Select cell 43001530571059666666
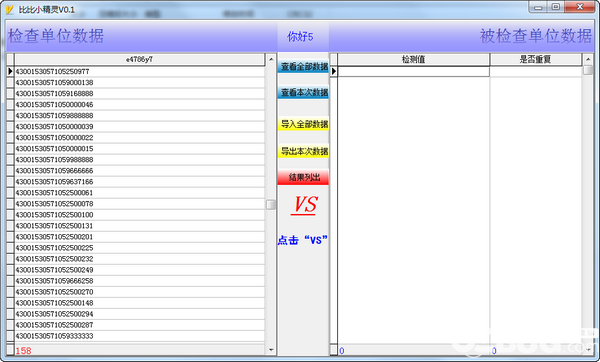The width and height of the screenshot is (600, 362). (x=140, y=171)
